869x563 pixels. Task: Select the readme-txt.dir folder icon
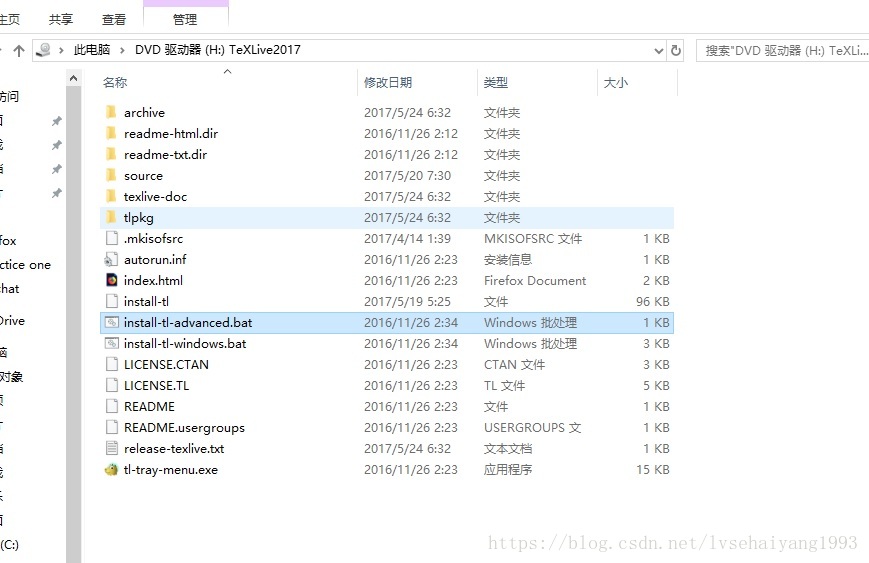(111, 155)
